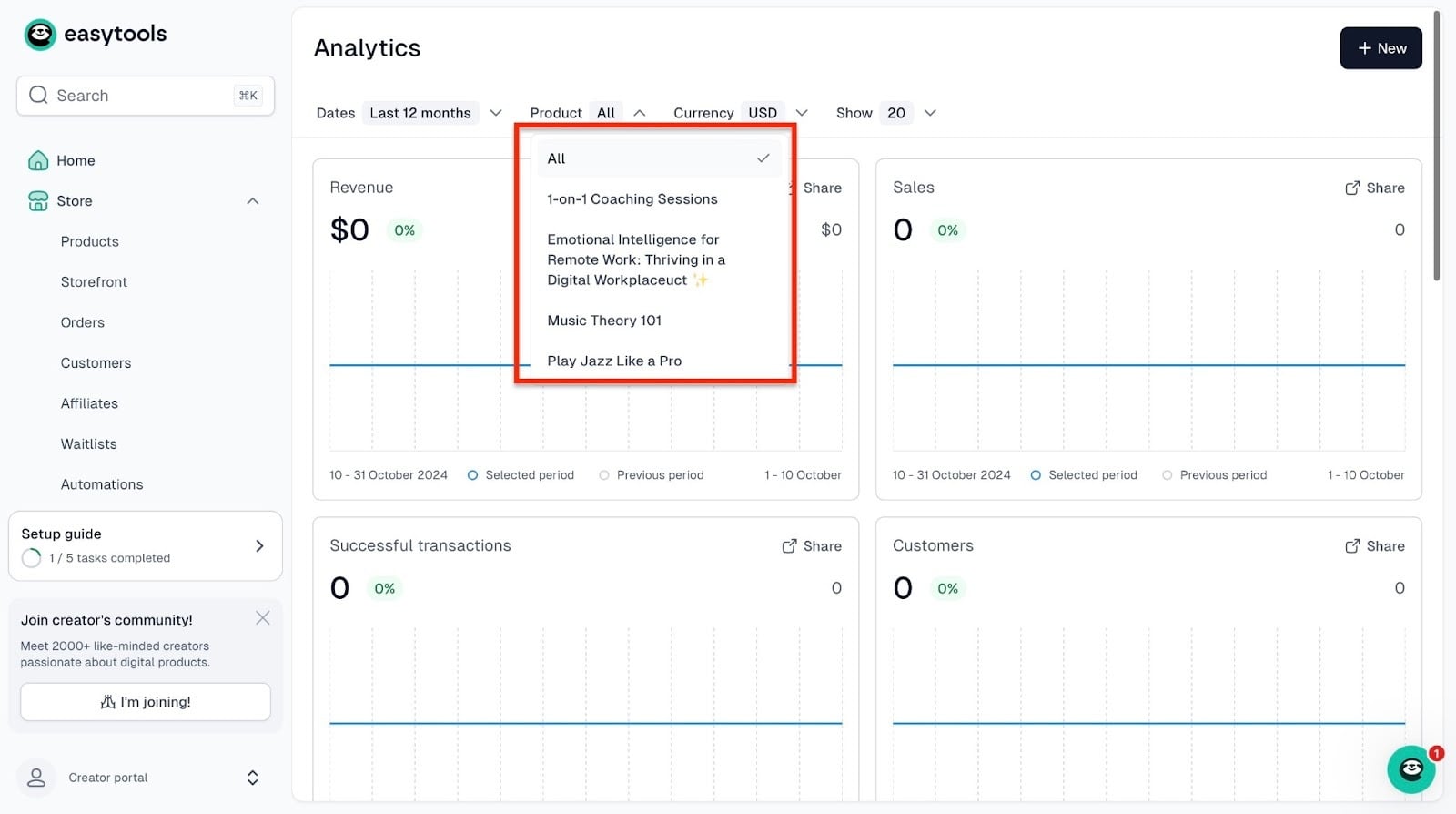This screenshot has height=814, width=1456.
Task: Open the chat support sloth bubble
Action: click(1410, 769)
